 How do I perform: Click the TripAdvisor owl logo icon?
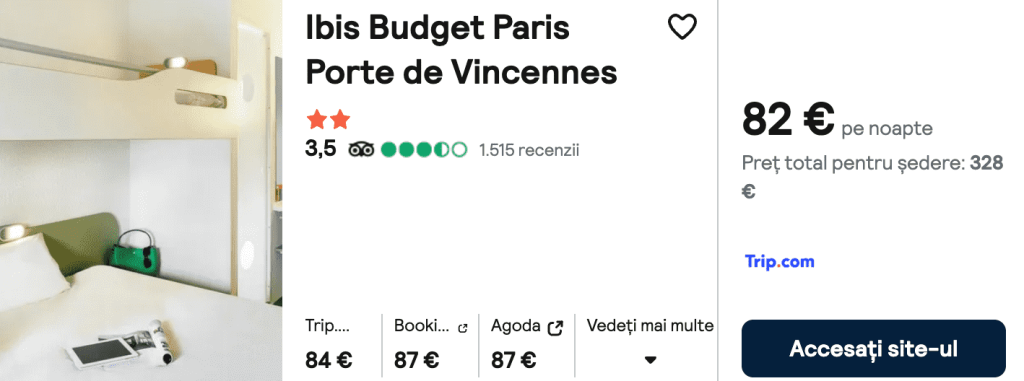click(x=361, y=150)
